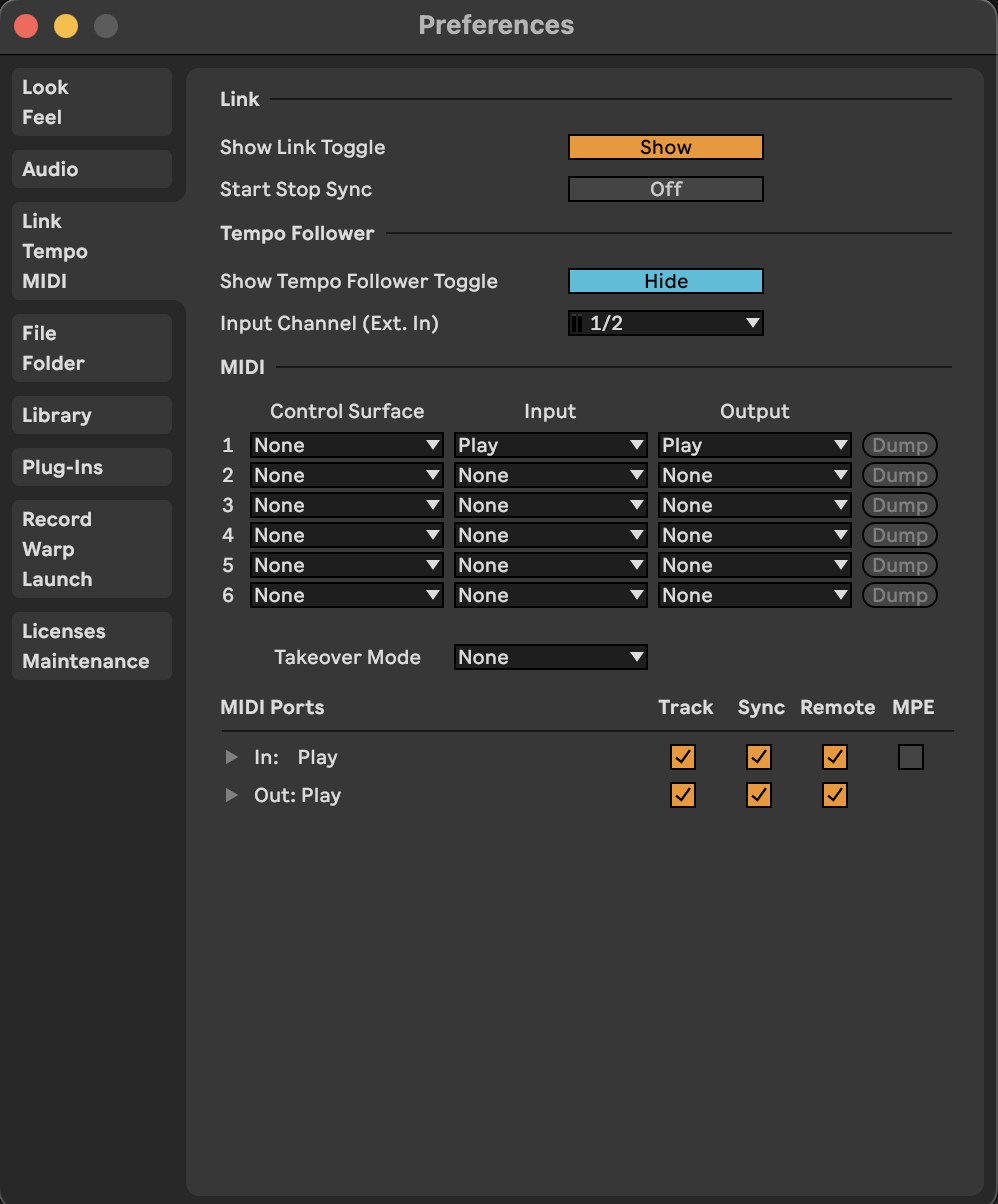998x1204 pixels.
Task: Open the Input Channel (Ext. In) dropdown
Action: point(665,323)
